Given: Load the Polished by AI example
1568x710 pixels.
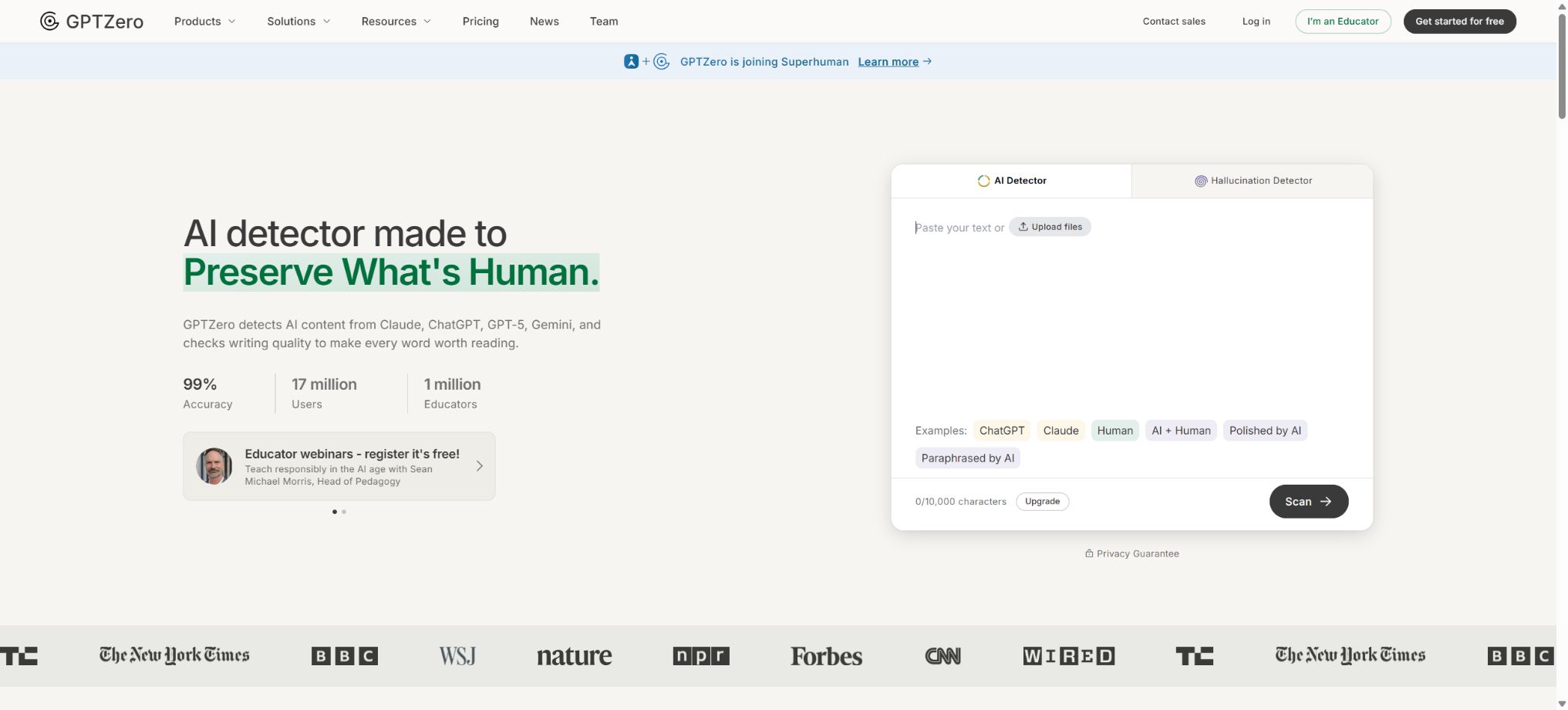Looking at the screenshot, I should click(1265, 431).
